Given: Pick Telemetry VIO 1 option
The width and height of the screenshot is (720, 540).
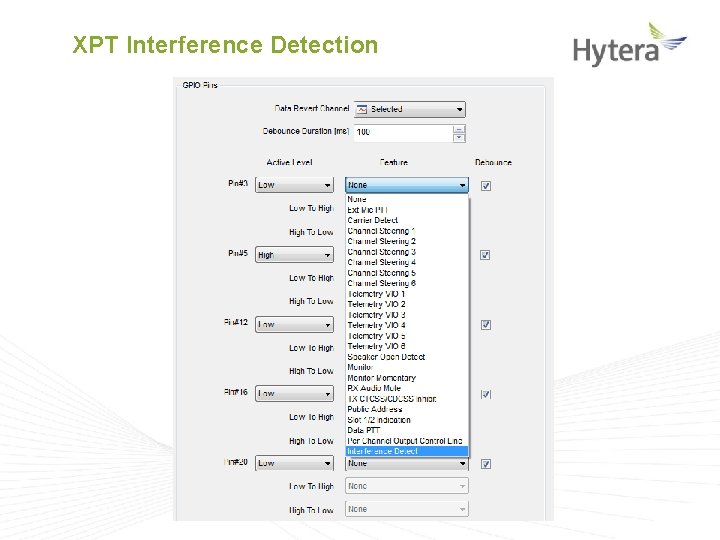Looking at the screenshot, I should click(406, 294).
